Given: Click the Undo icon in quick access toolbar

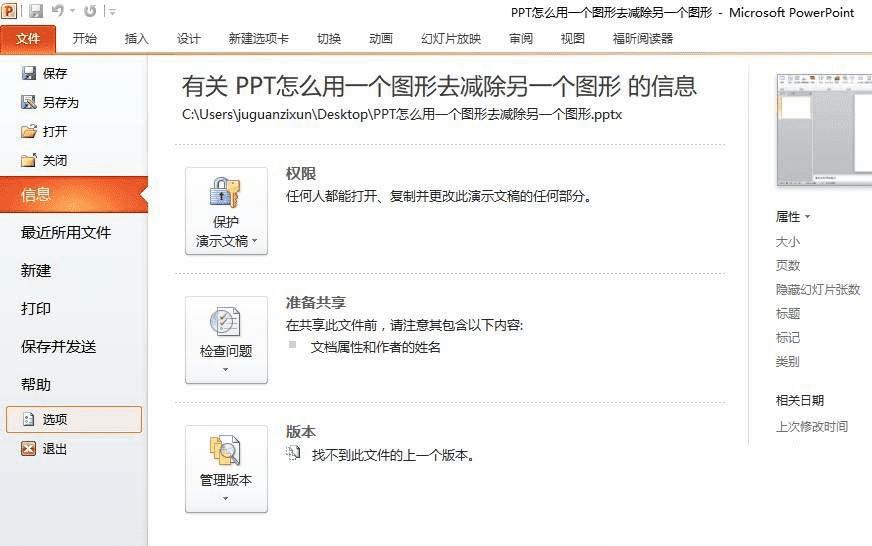Looking at the screenshot, I should [x=57, y=10].
